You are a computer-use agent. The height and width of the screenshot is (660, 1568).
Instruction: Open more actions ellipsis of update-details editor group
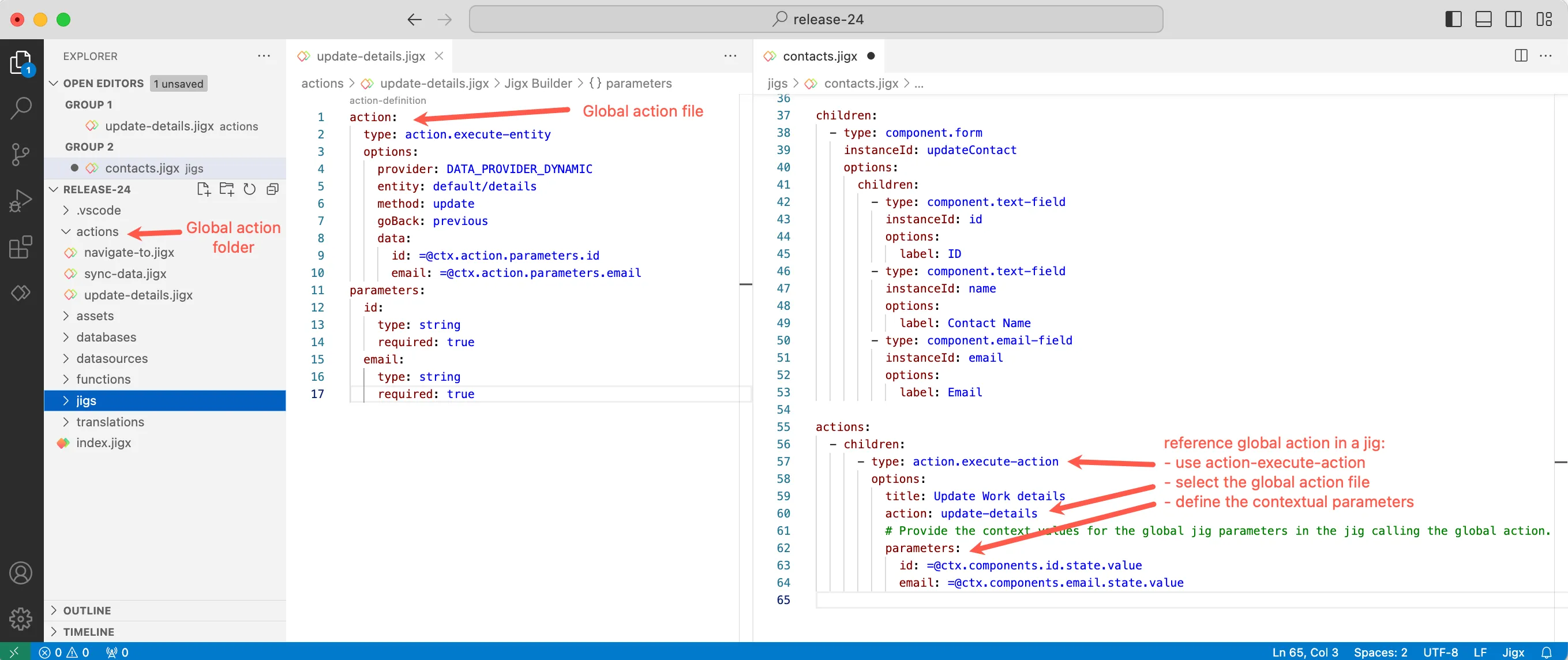click(730, 56)
